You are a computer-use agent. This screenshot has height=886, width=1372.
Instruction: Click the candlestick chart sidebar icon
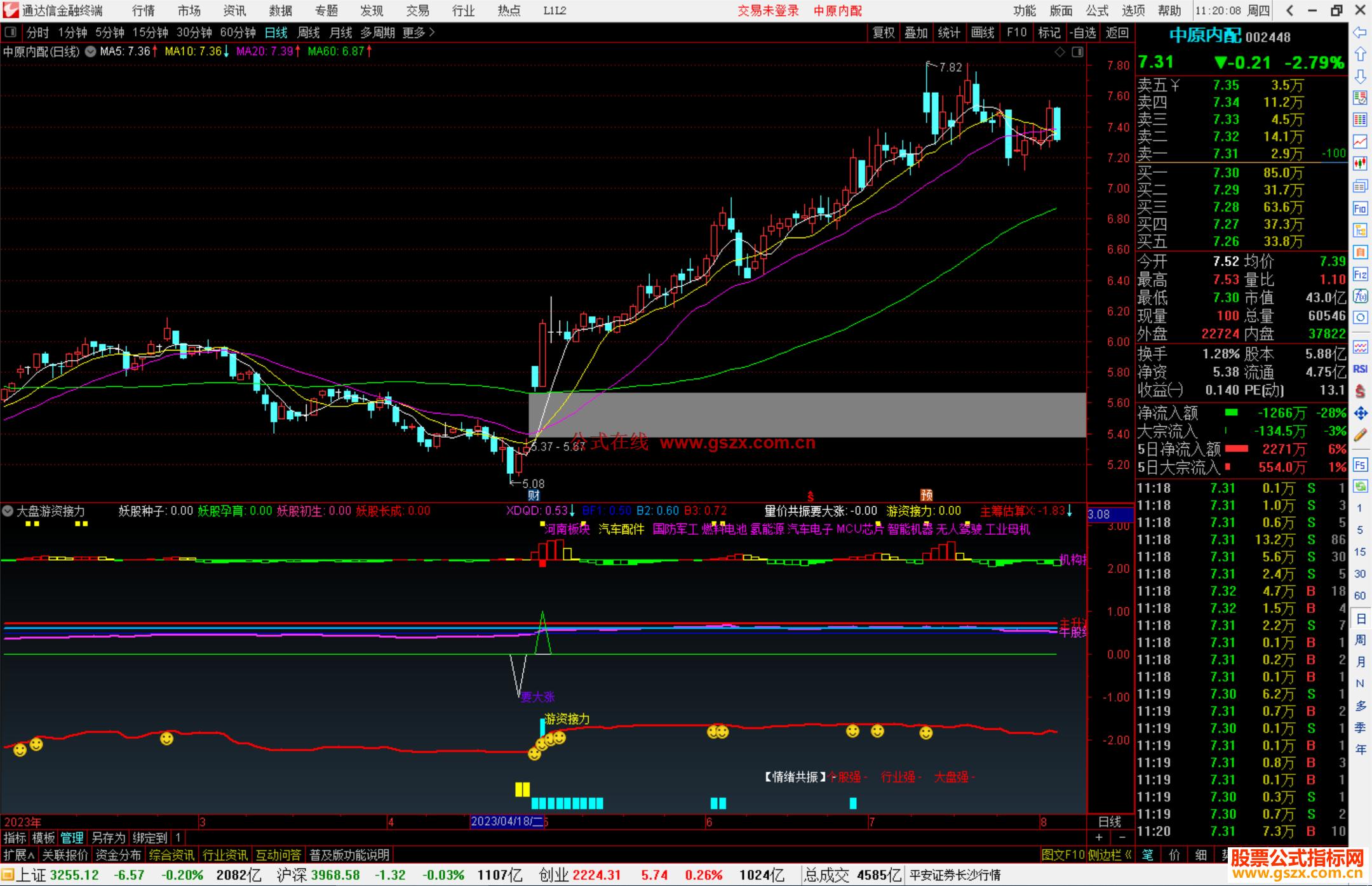1360,164
